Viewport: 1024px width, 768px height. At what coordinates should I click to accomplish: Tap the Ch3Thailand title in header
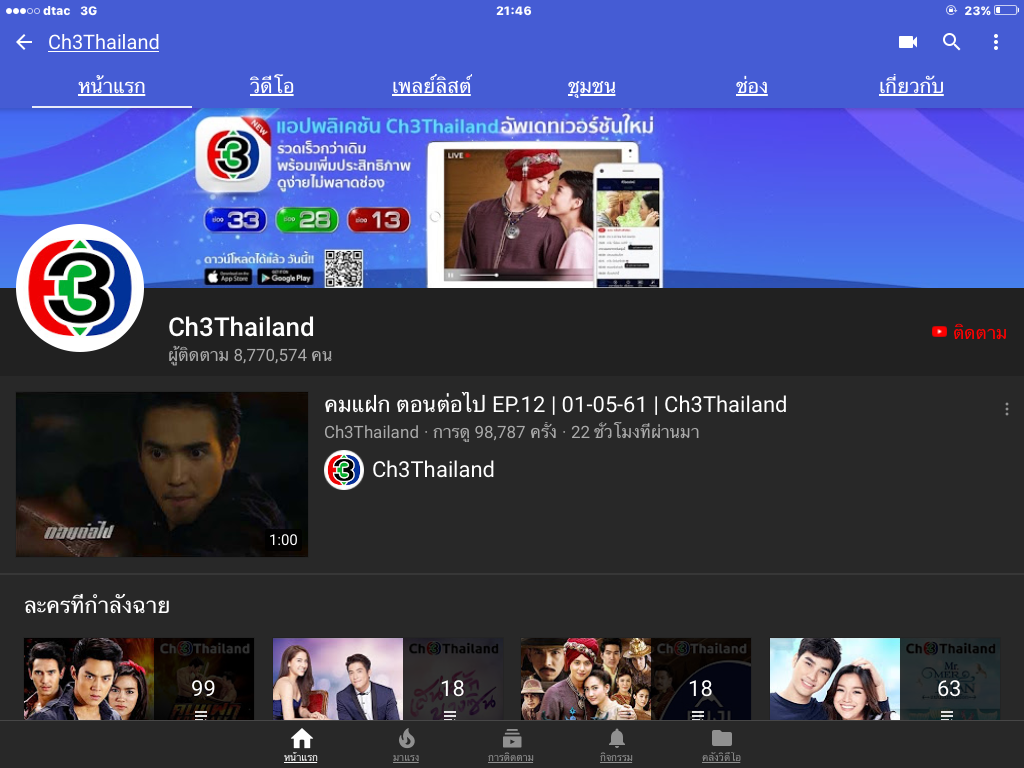click(104, 42)
